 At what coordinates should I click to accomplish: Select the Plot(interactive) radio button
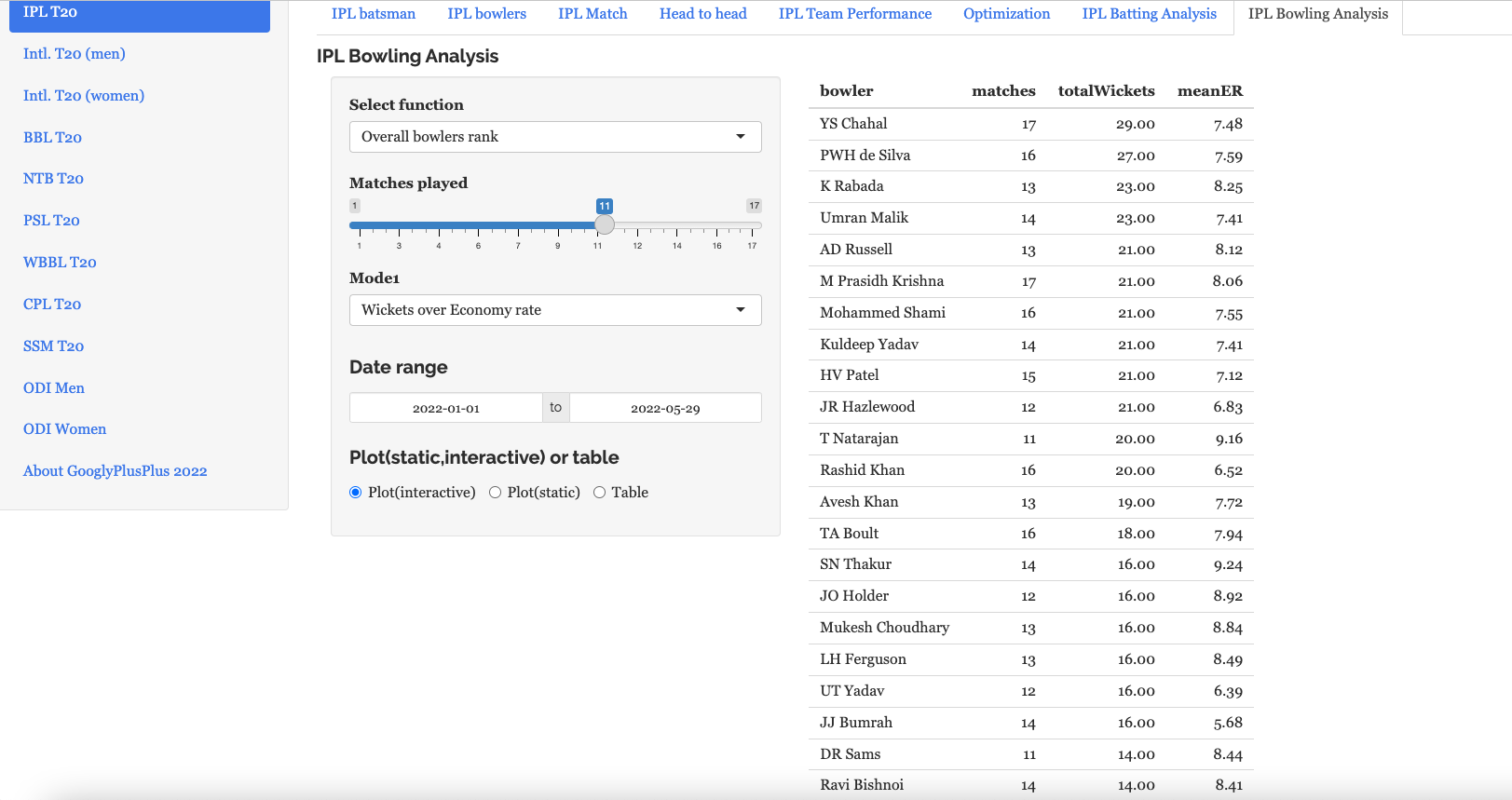click(356, 493)
